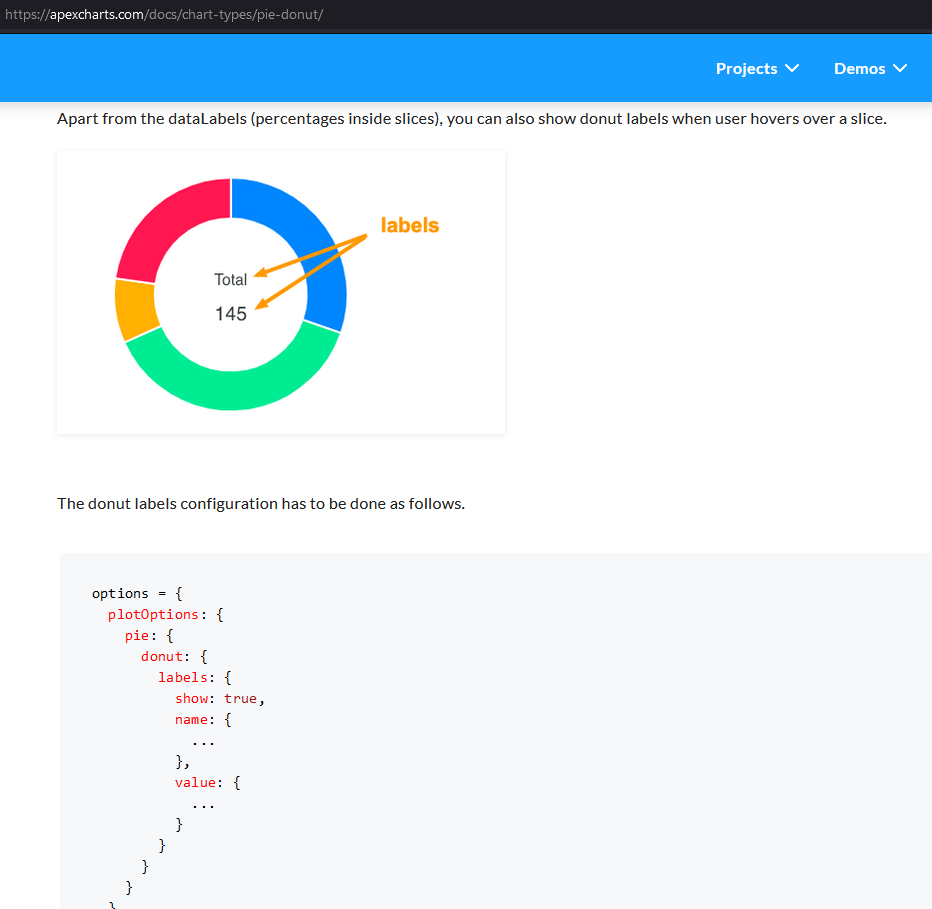
Task: Click the "Total" label inside the donut
Action: (x=230, y=280)
